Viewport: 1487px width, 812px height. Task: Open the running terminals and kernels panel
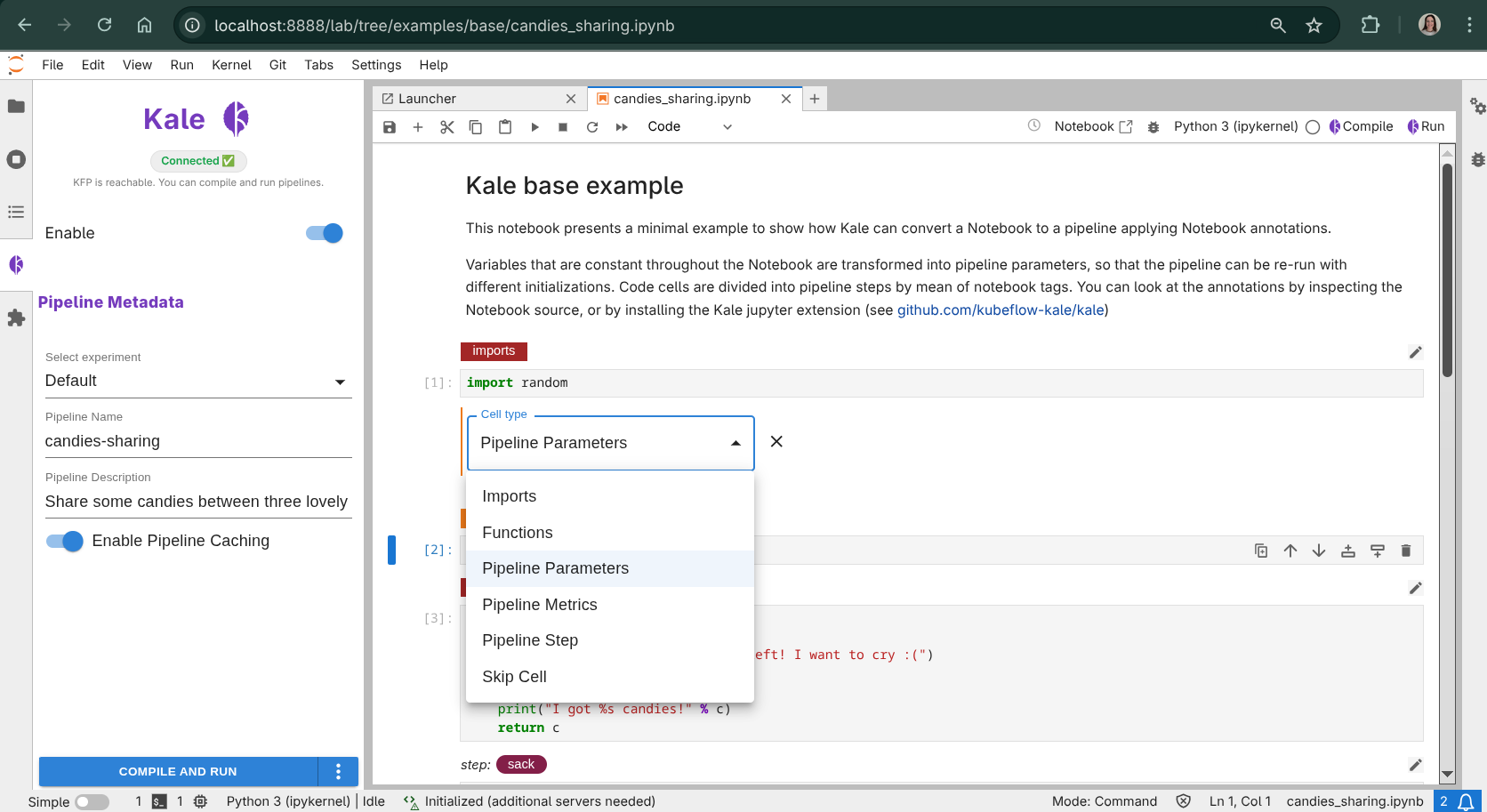pyautogui.click(x=16, y=159)
